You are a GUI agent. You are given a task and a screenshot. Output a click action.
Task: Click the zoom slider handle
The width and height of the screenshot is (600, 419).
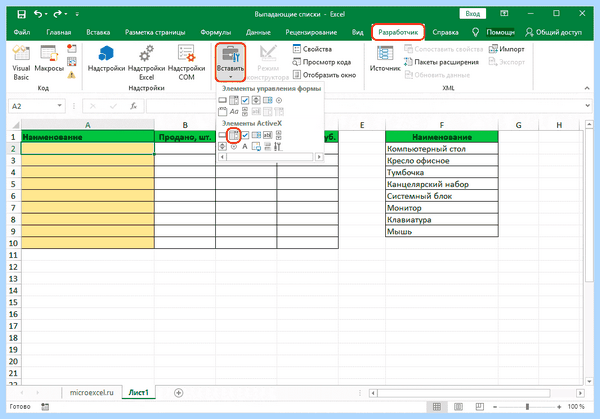[527, 407]
